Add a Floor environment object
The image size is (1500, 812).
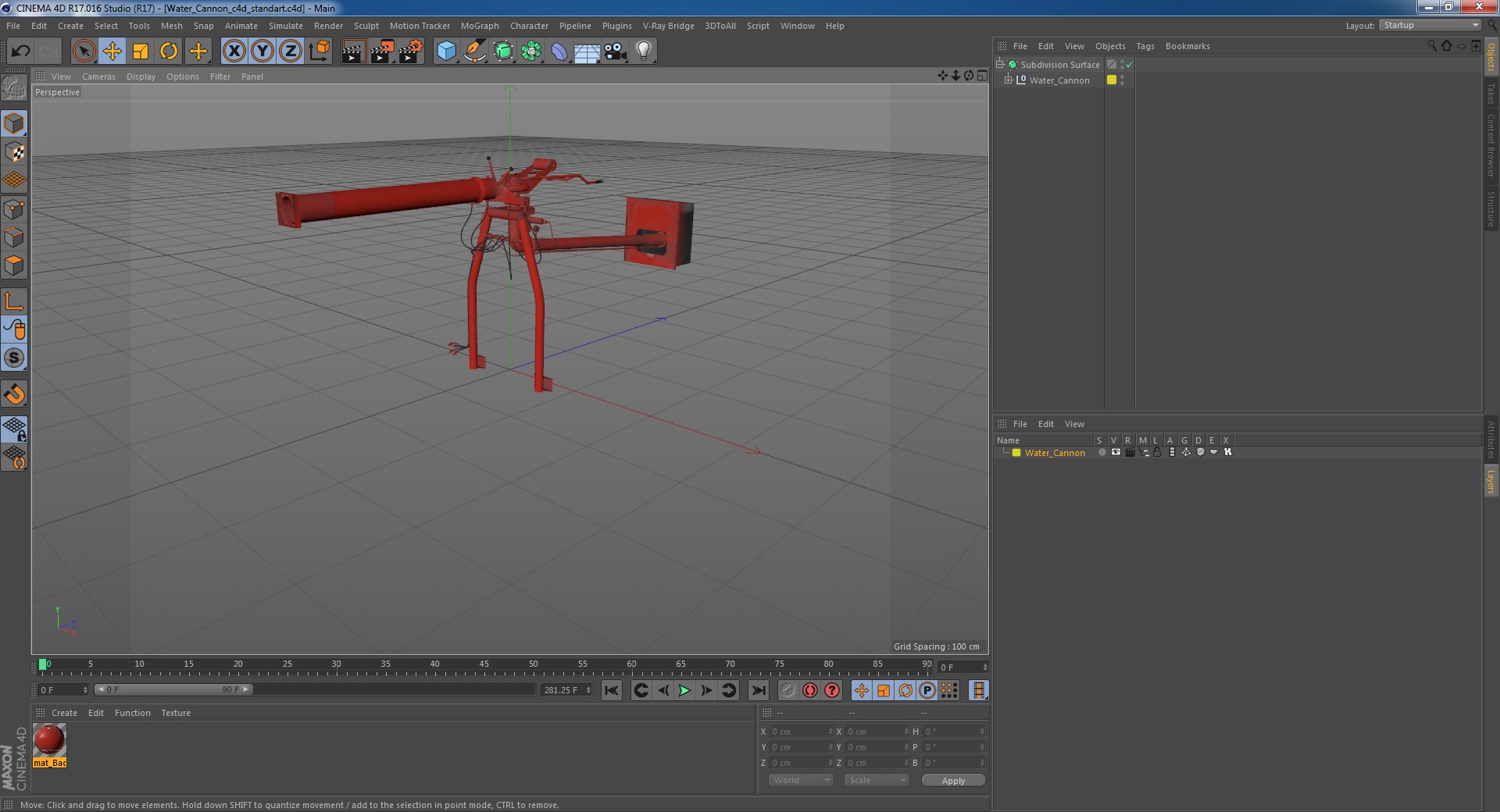click(587, 52)
